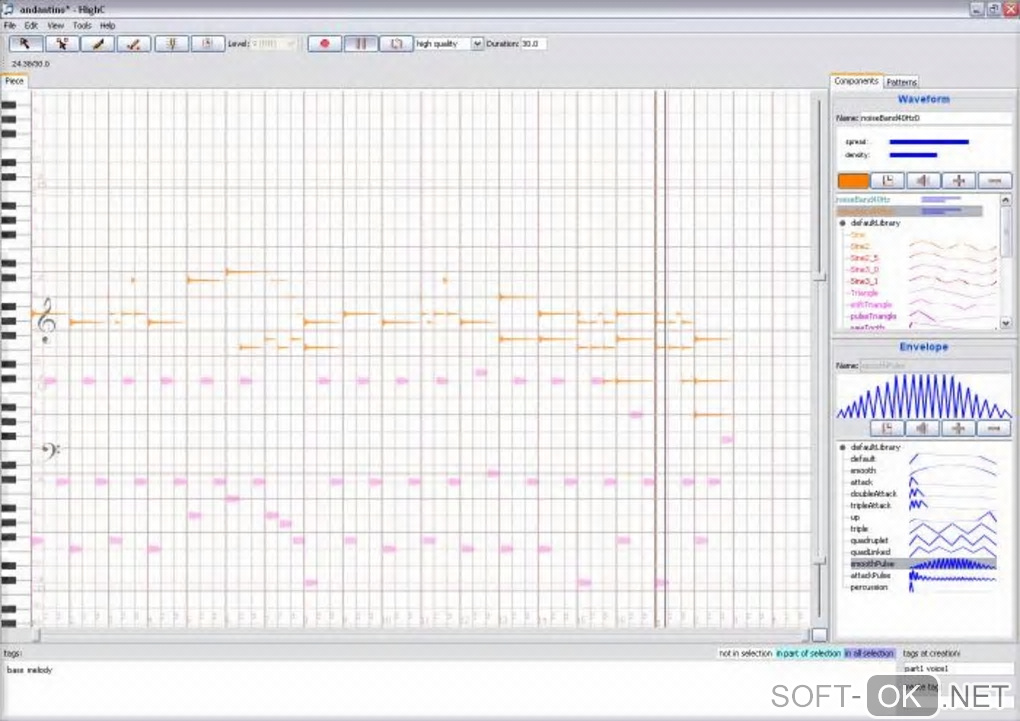Screen dimensions: 1020x721
Task: Open the View menu
Action: (55, 25)
